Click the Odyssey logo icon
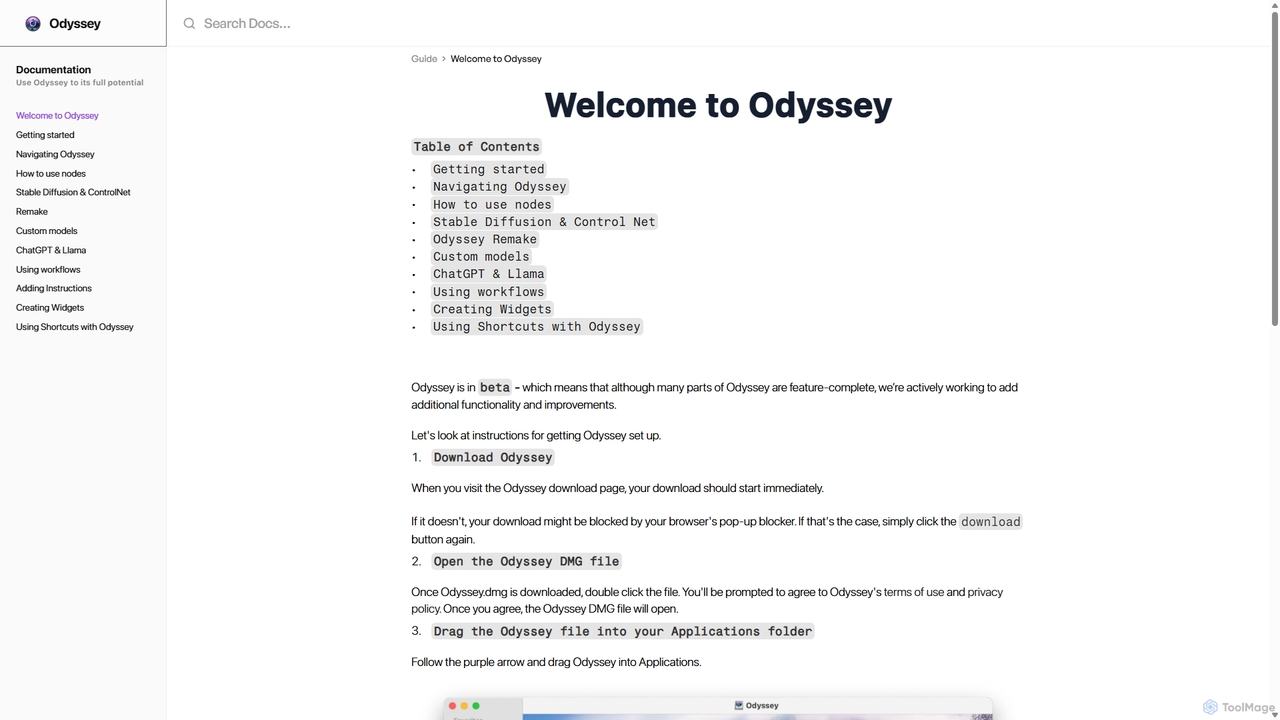This screenshot has height=720, width=1280. click(33, 23)
